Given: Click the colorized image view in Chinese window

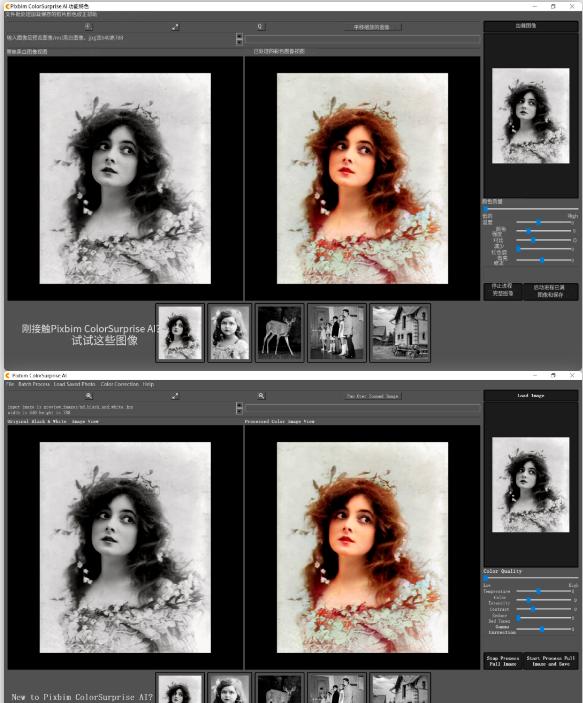Looking at the screenshot, I should click(x=362, y=178).
